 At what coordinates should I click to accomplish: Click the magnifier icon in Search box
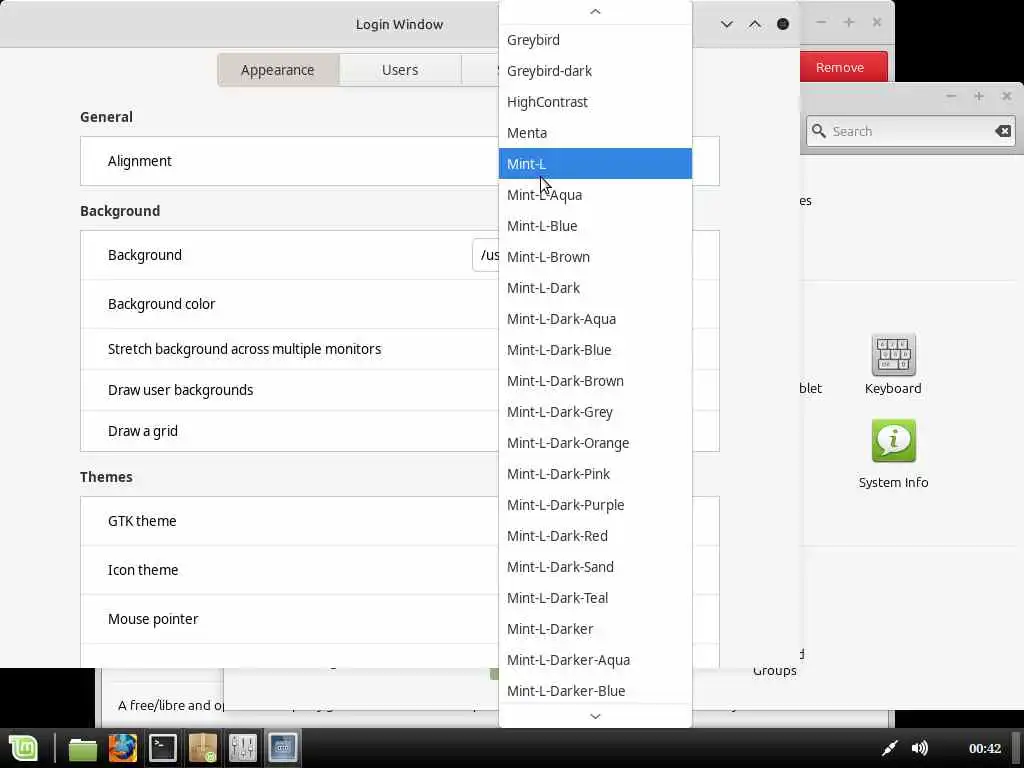818,131
